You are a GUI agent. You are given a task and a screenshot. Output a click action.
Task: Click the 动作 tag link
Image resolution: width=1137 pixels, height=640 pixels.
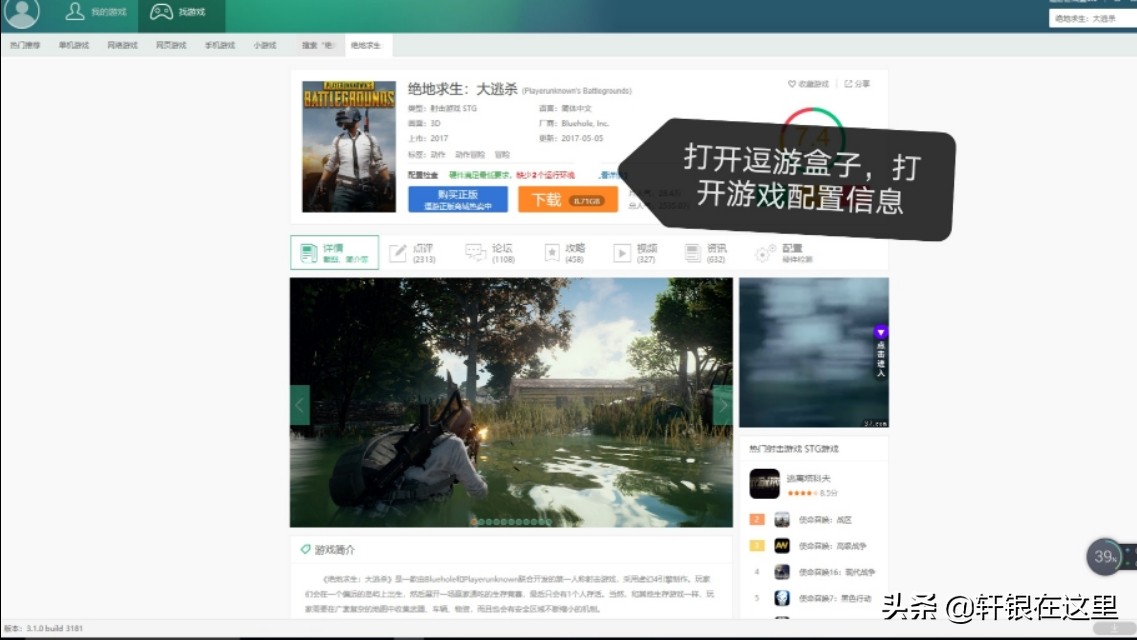[437, 154]
